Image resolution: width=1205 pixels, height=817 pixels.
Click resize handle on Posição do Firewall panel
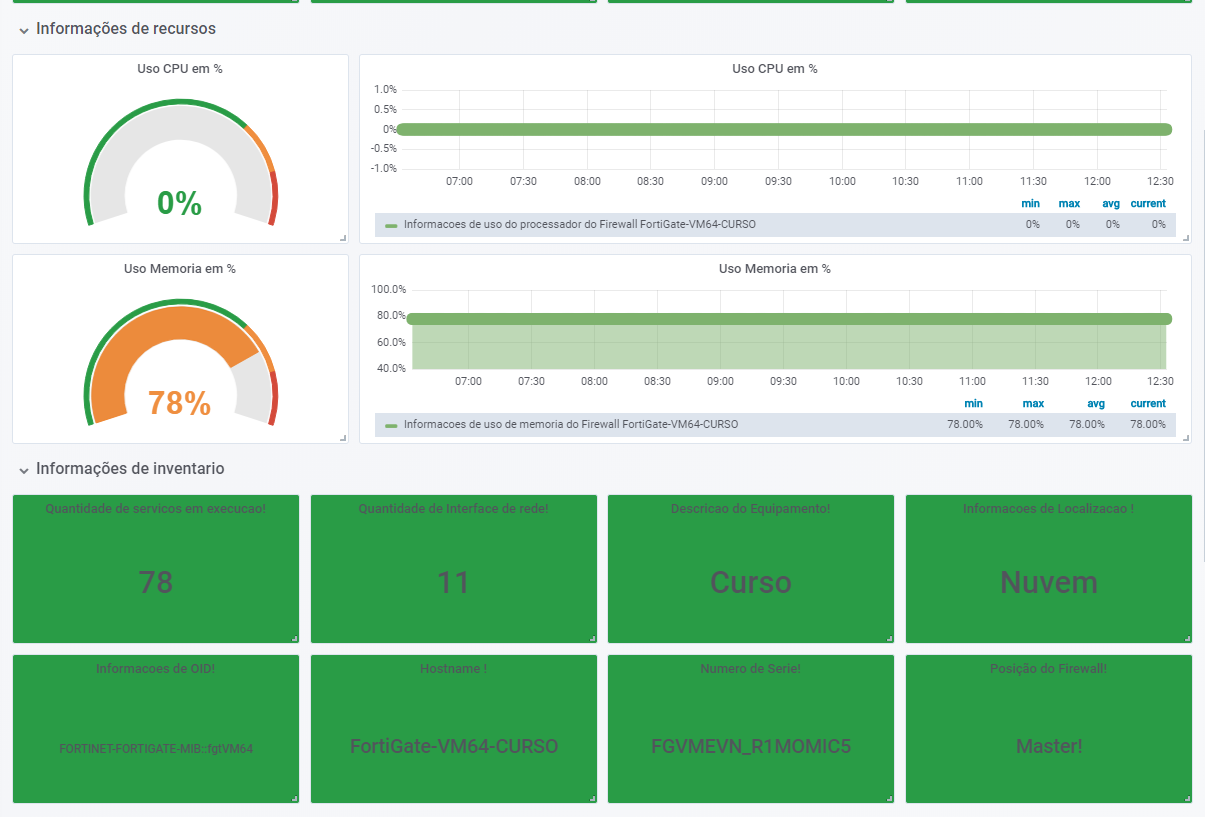[1187, 798]
